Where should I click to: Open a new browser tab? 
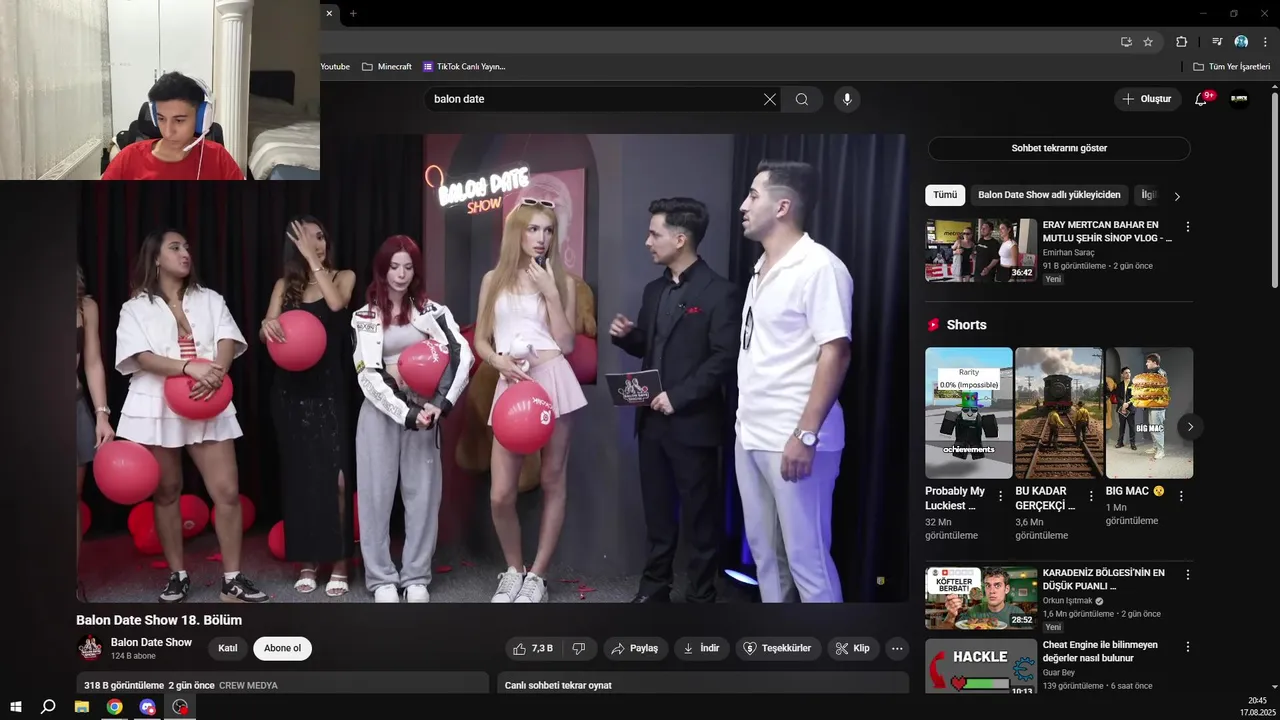point(353,13)
